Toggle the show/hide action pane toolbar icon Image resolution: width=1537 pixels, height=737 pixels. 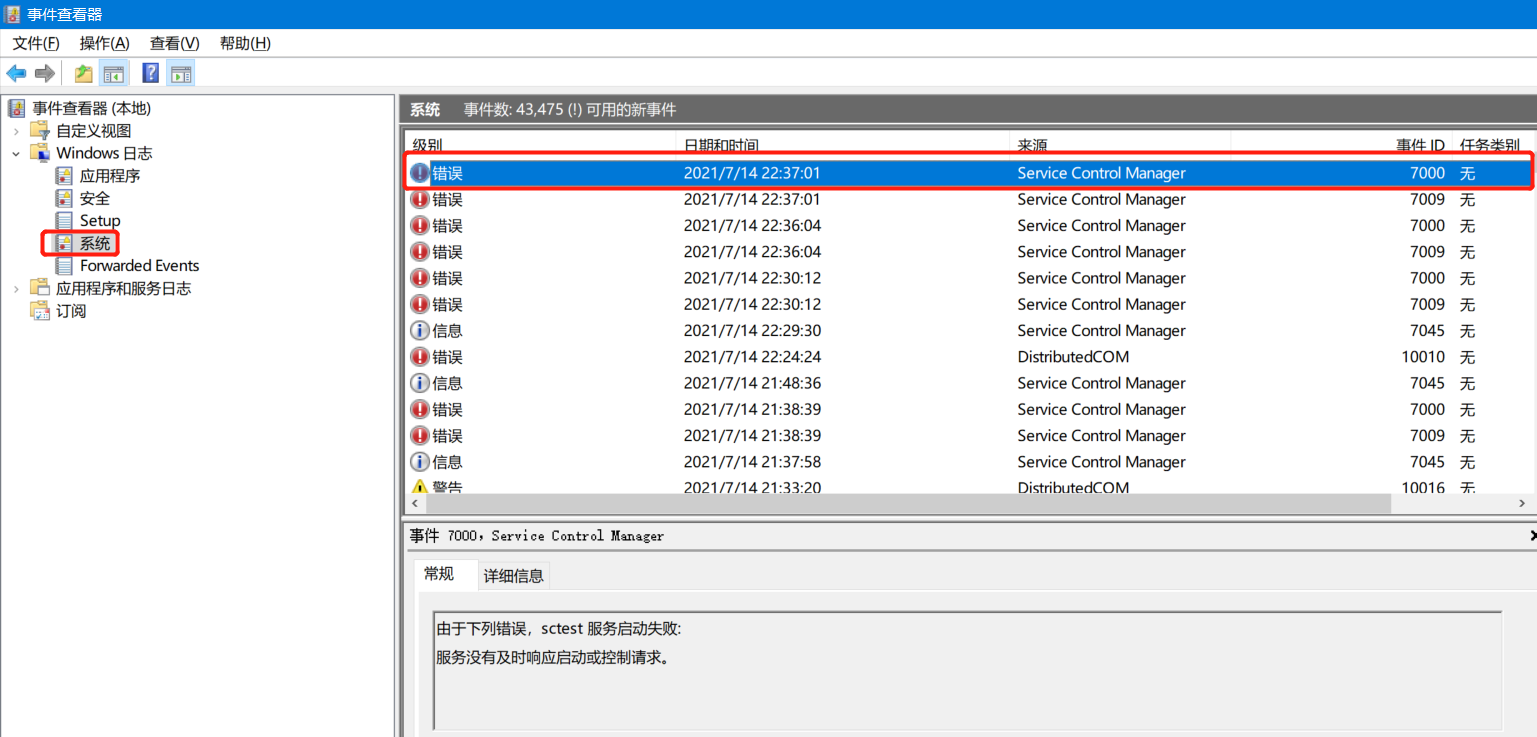pyautogui.click(x=181, y=73)
